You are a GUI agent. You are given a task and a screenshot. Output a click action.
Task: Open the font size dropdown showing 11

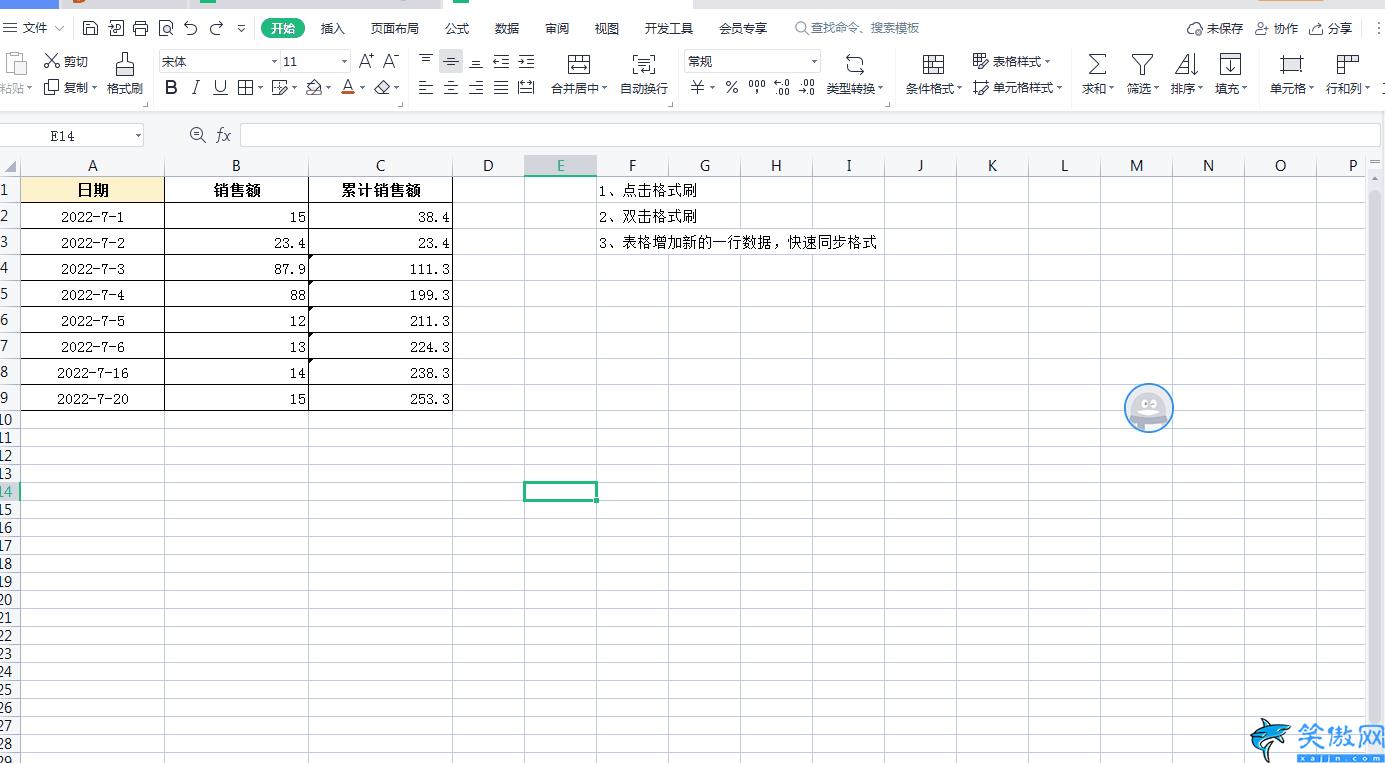click(345, 62)
